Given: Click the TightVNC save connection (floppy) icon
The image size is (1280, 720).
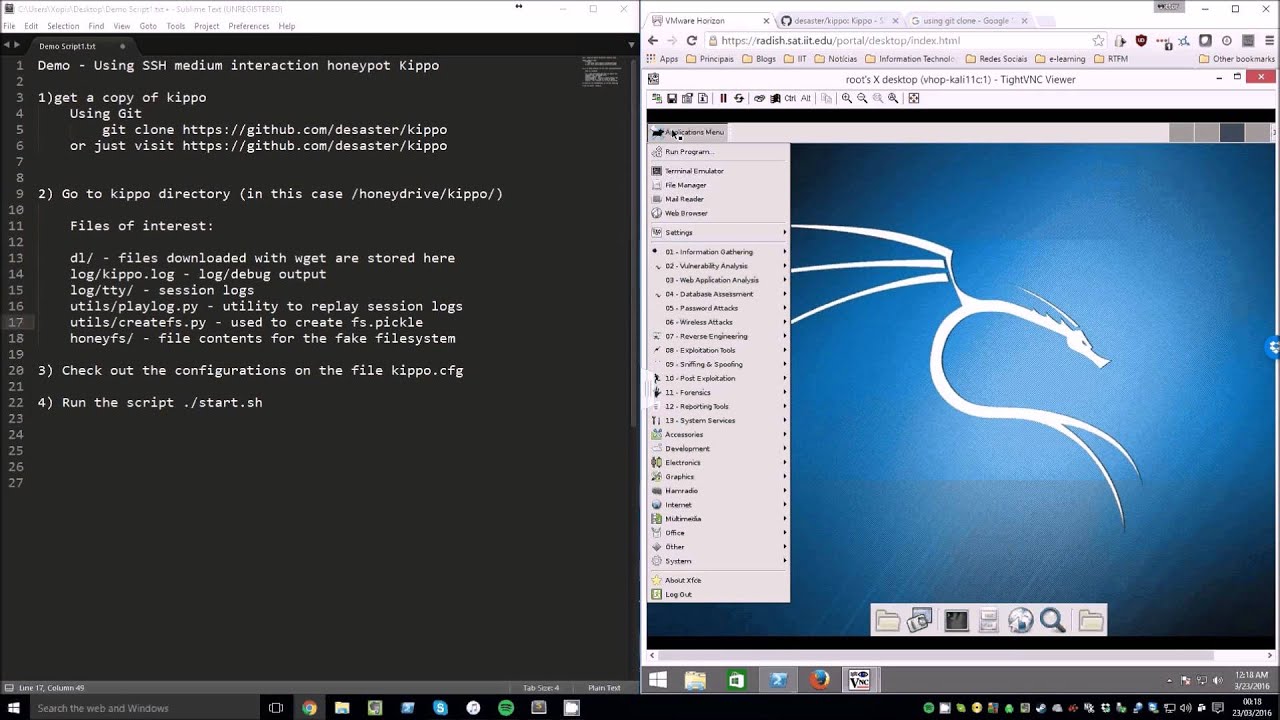Looking at the screenshot, I should pos(672,98).
